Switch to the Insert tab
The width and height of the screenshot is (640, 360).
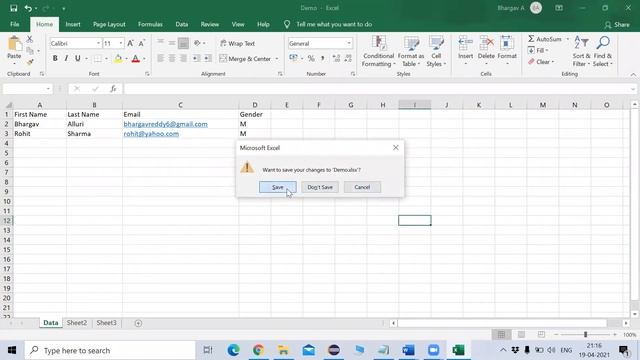73,24
